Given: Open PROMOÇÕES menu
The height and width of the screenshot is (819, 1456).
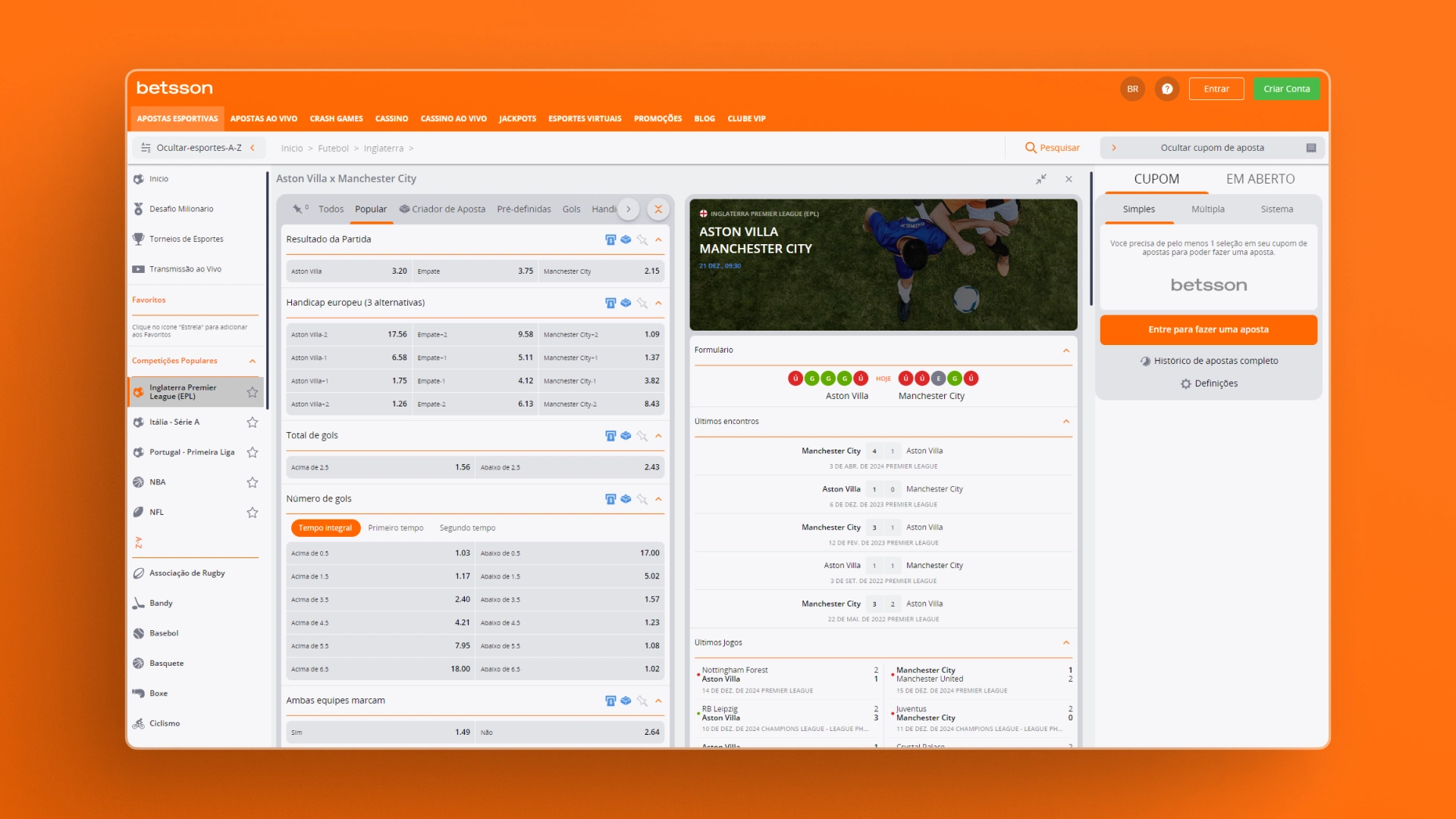Looking at the screenshot, I should click(x=657, y=118).
